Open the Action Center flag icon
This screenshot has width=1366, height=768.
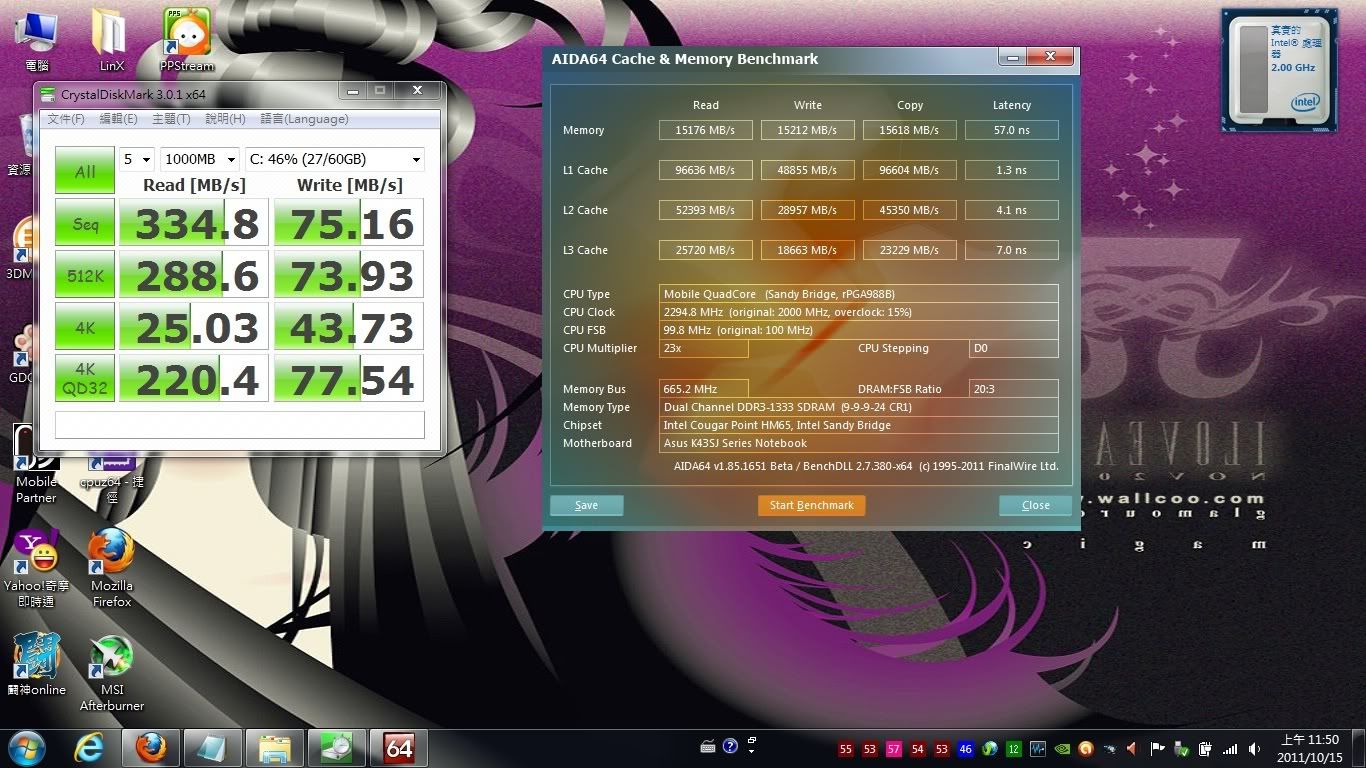point(1158,749)
